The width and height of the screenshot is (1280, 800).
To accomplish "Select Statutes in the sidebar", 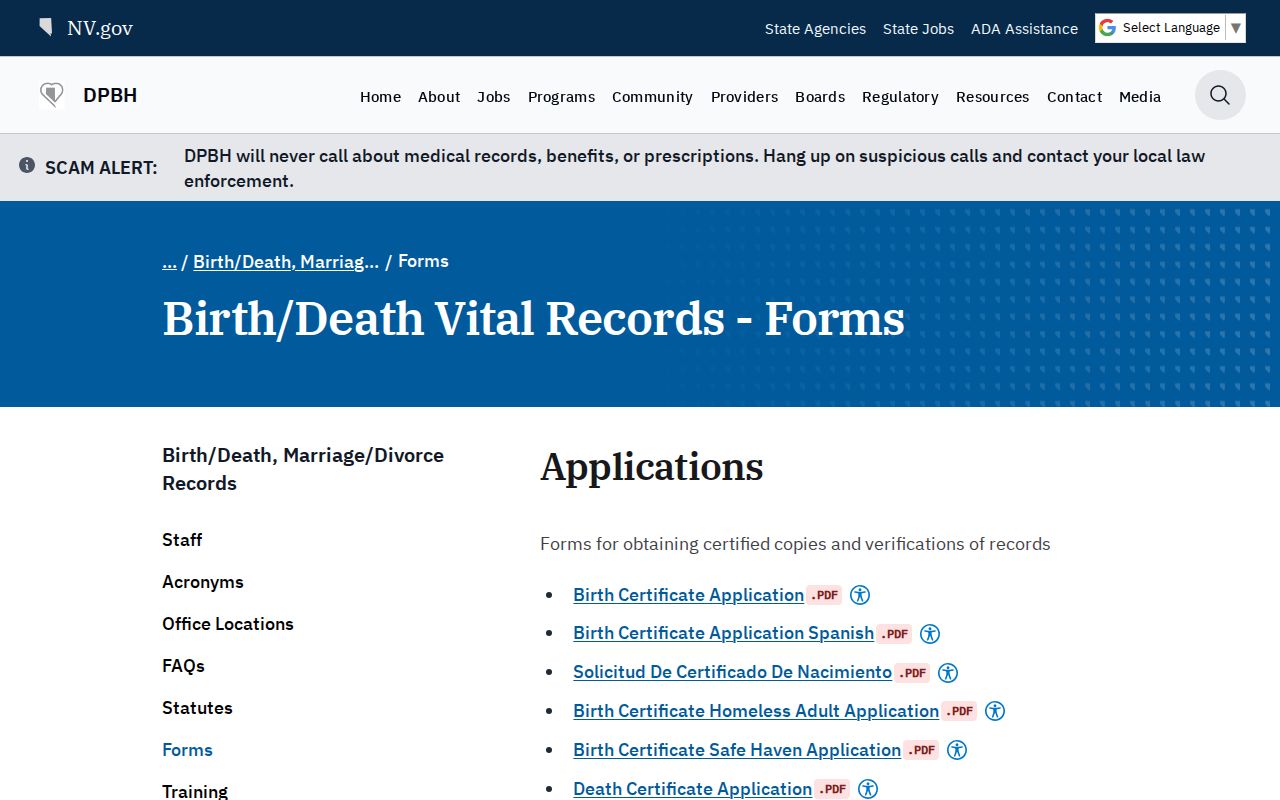I will pos(197,708).
